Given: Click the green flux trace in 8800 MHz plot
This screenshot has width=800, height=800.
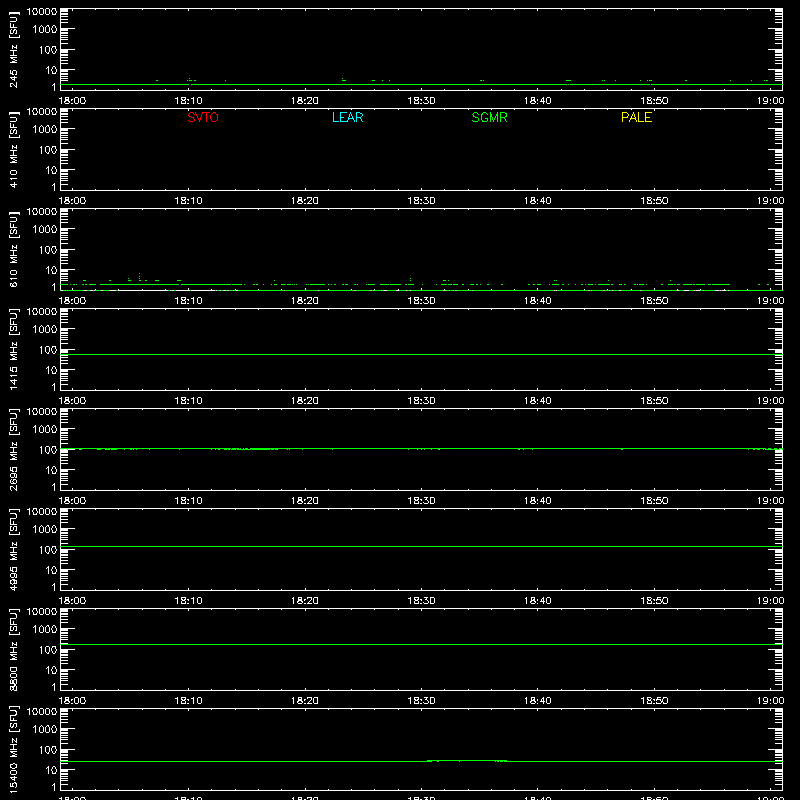Looking at the screenshot, I should pyautogui.click(x=421, y=644).
